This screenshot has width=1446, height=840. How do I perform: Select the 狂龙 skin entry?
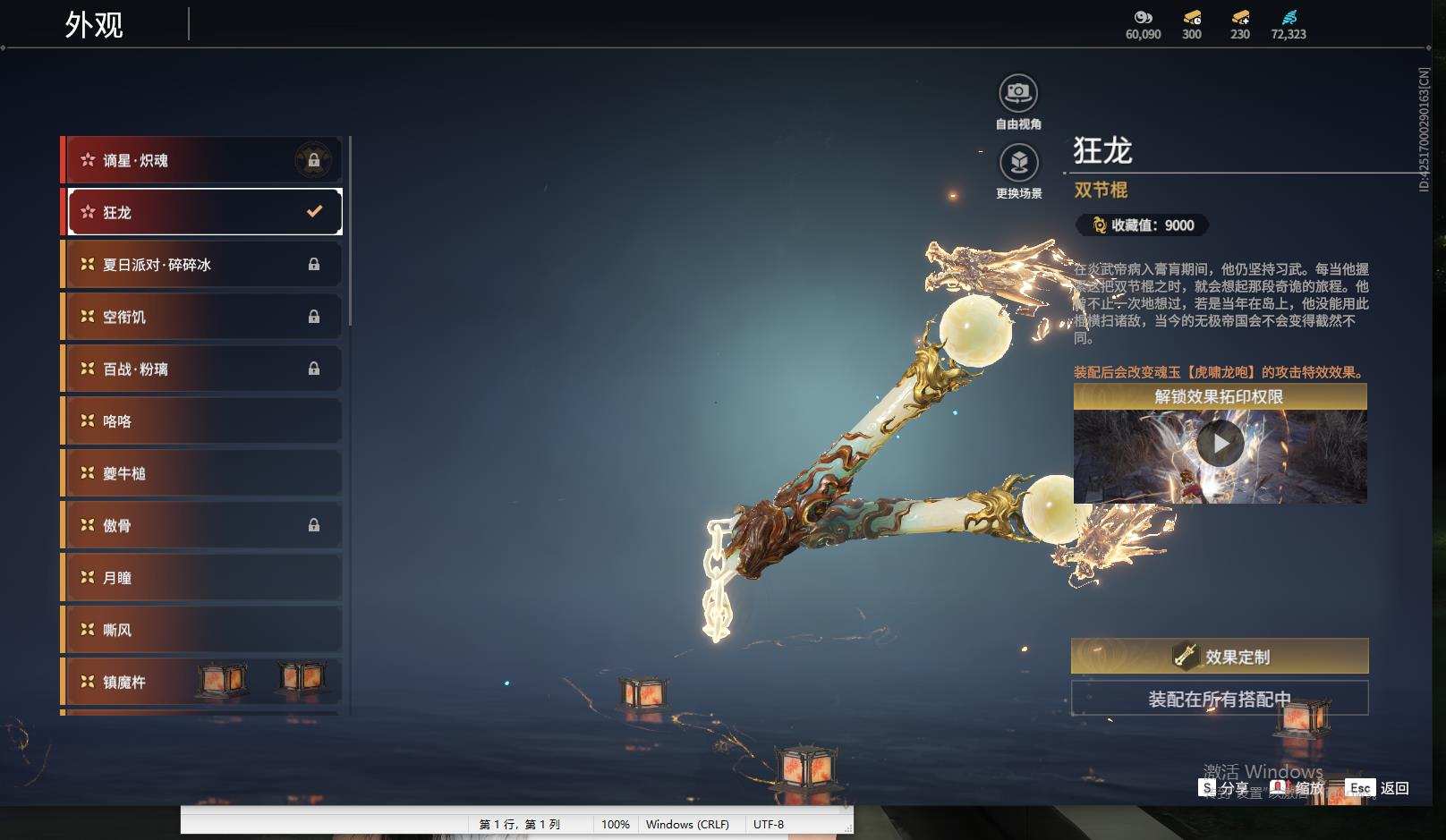click(201, 212)
